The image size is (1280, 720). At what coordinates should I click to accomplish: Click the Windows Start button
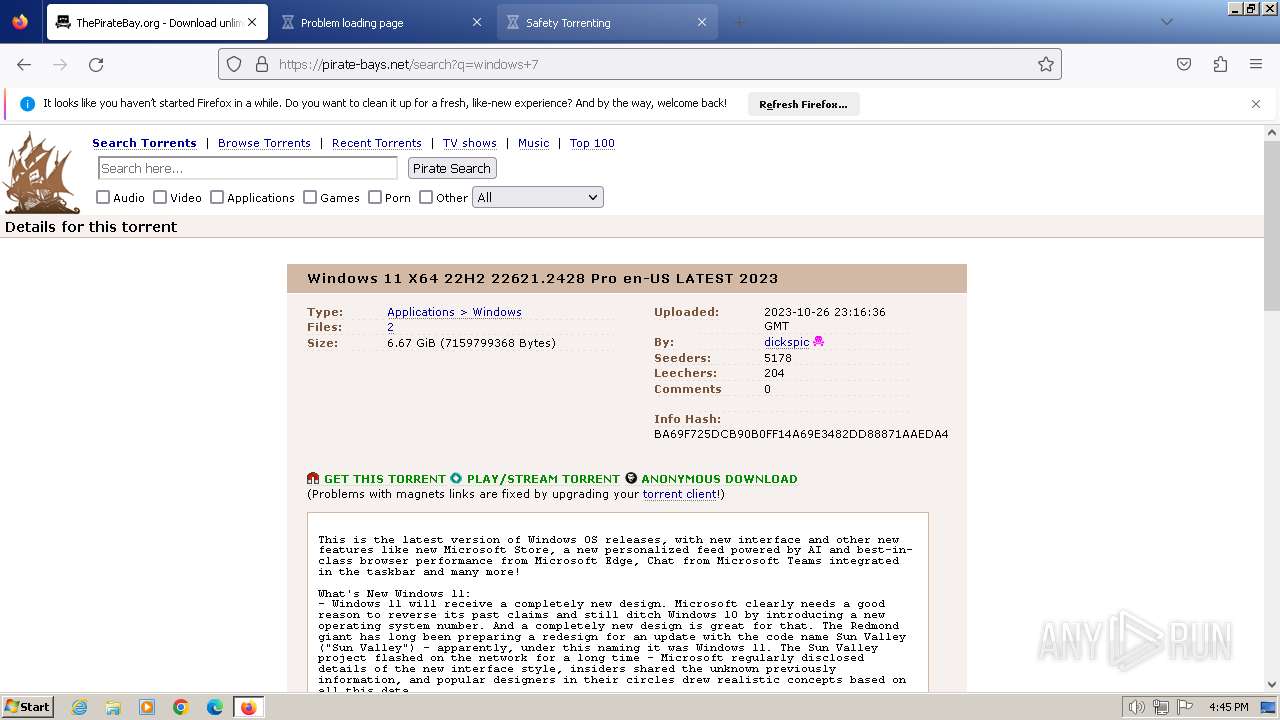tap(28, 707)
